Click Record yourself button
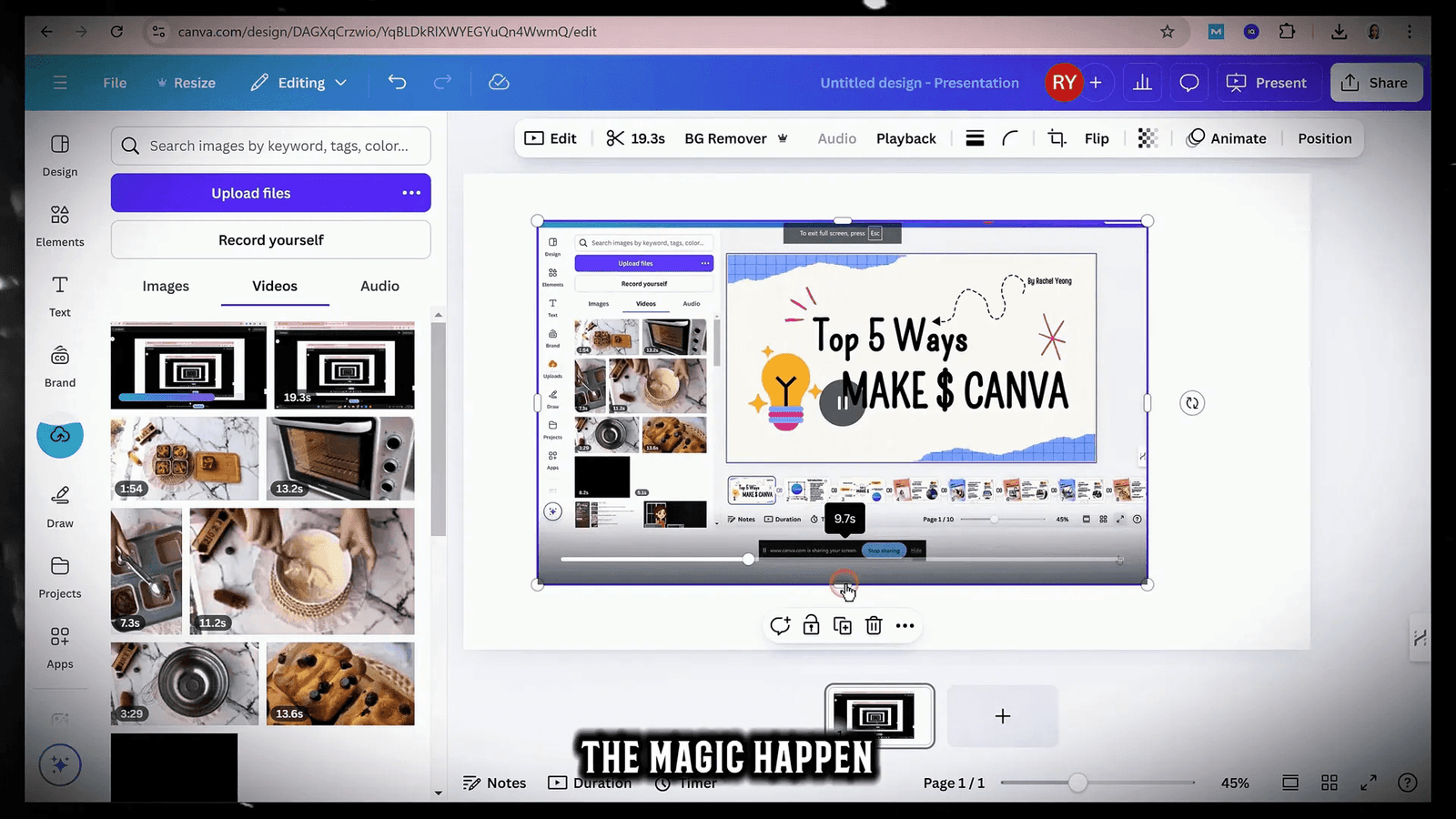 (271, 240)
